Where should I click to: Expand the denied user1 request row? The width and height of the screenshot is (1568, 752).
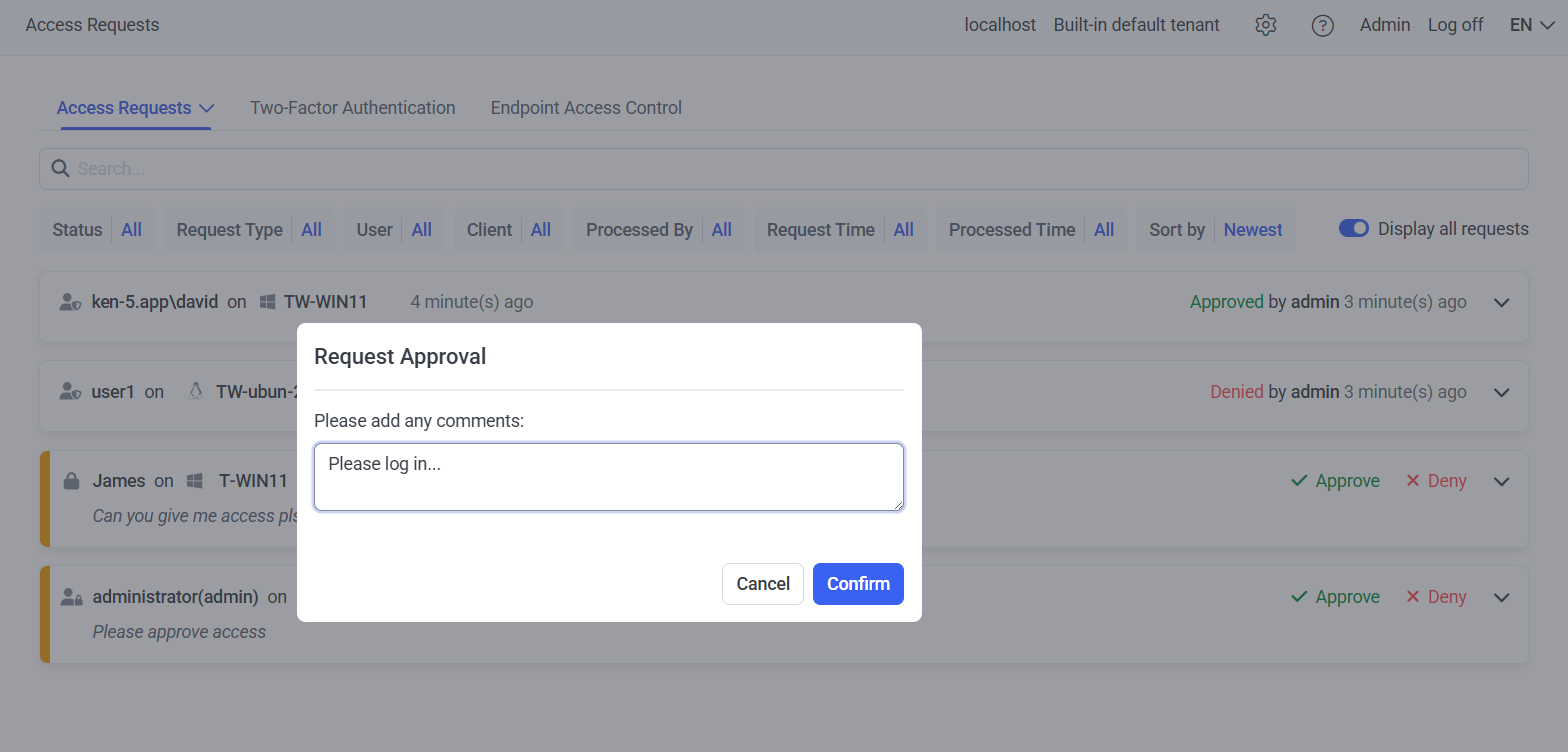pyautogui.click(x=1501, y=392)
